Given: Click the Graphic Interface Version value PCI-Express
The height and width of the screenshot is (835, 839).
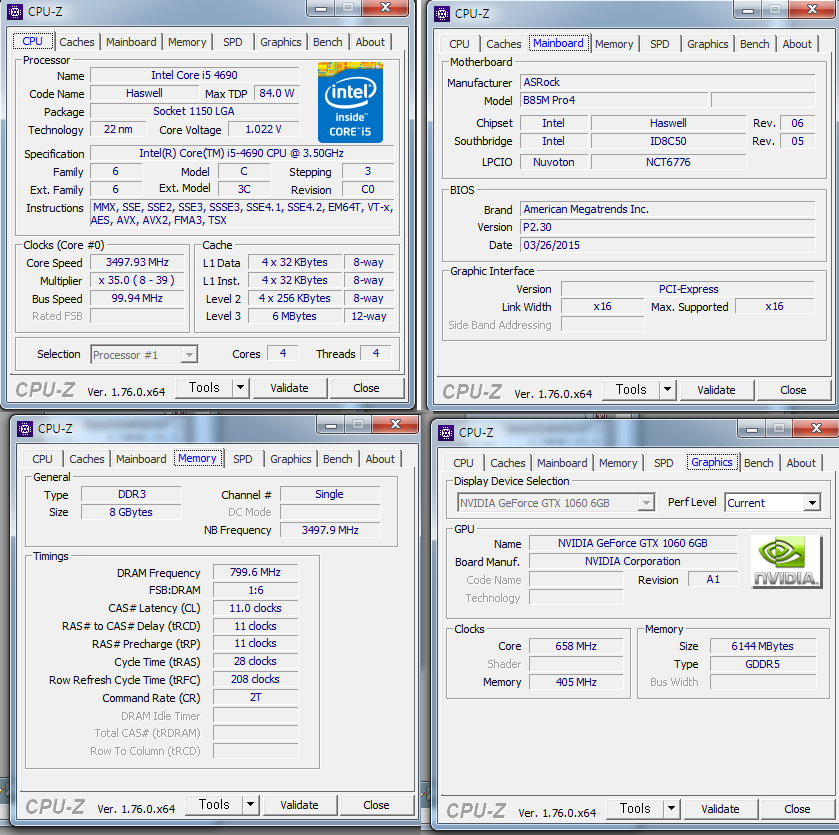Looking at the screenshot, I should pyautogui.click(x=688, y=289).
